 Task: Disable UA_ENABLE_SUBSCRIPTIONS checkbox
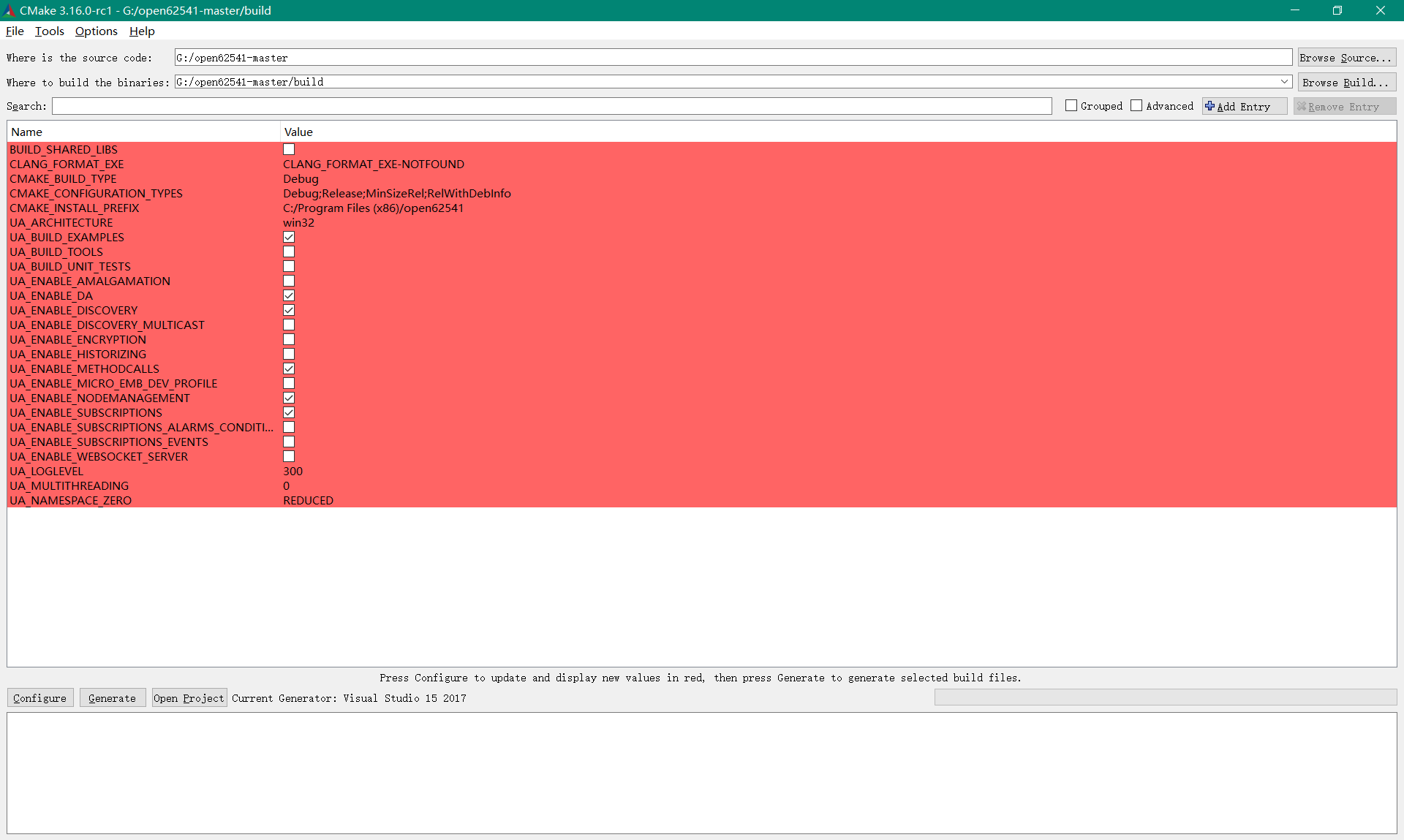coord(289,412)
